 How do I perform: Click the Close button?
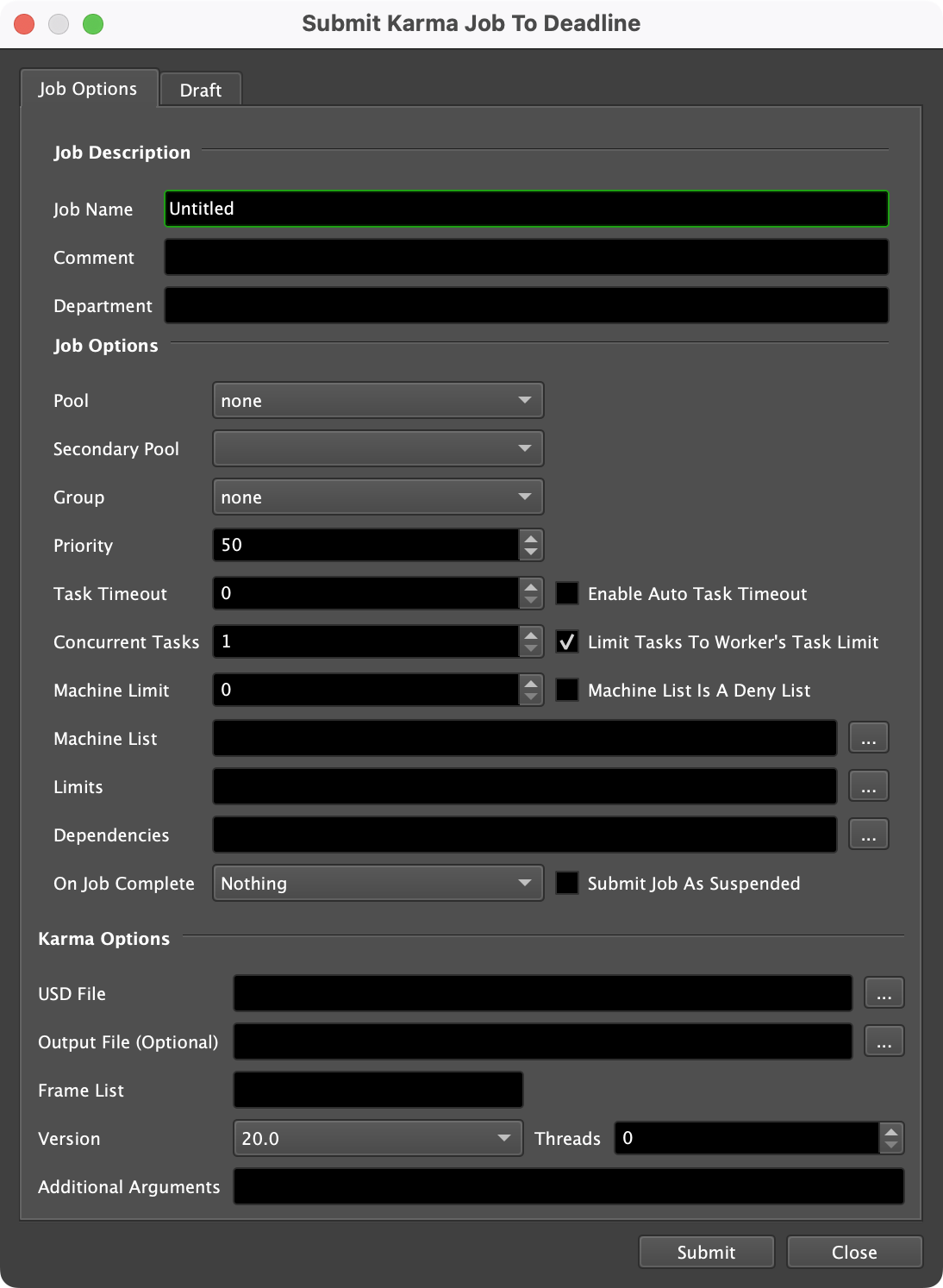point(854,1252)
